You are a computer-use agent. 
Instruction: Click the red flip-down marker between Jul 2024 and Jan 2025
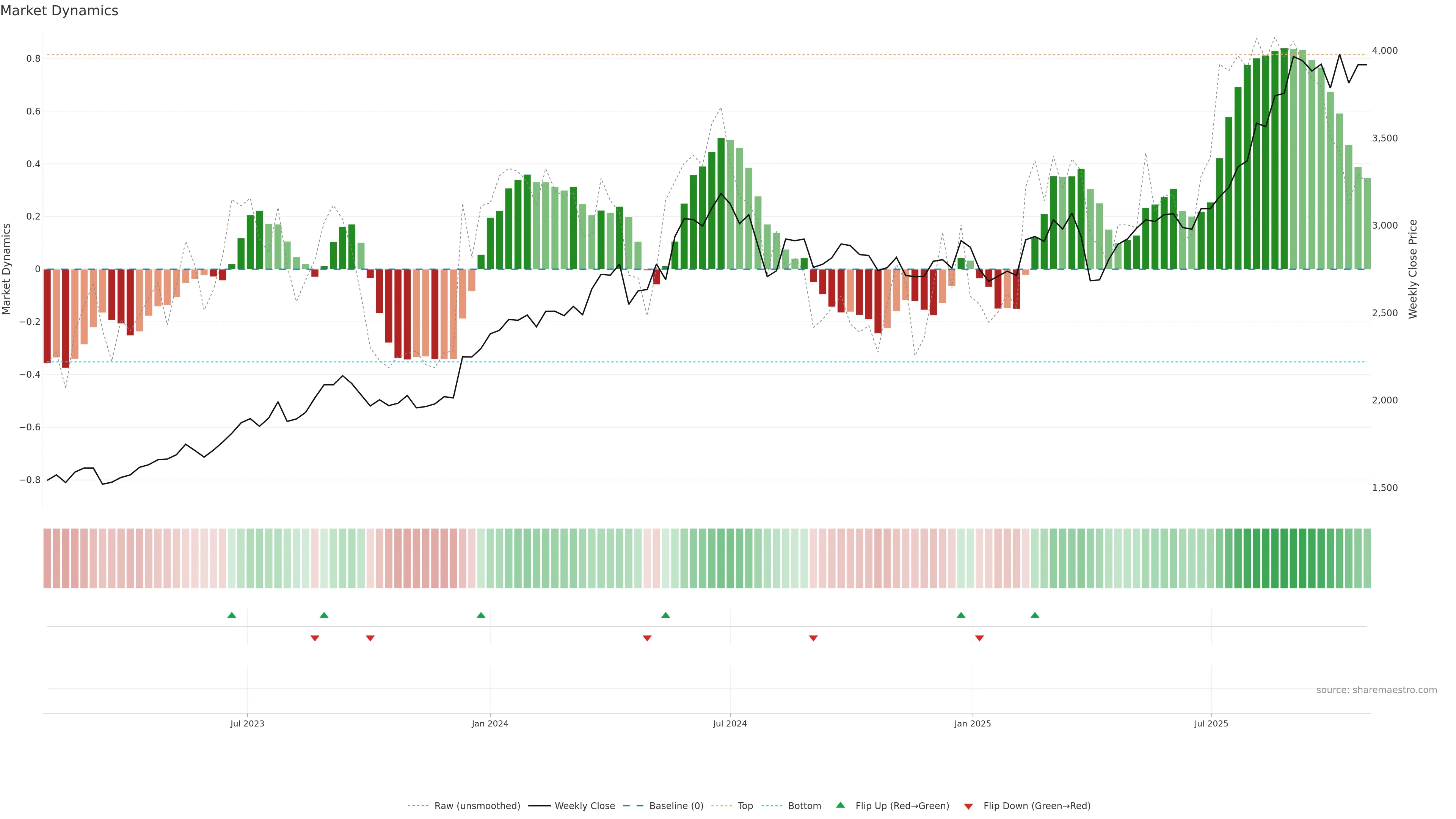pyautogui.click(x=813, y=638)
